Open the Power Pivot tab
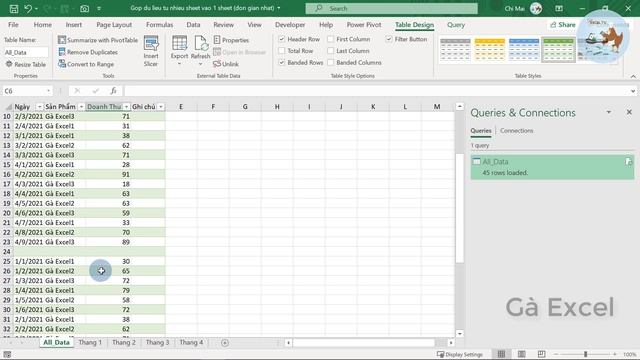 pos(364,25)
